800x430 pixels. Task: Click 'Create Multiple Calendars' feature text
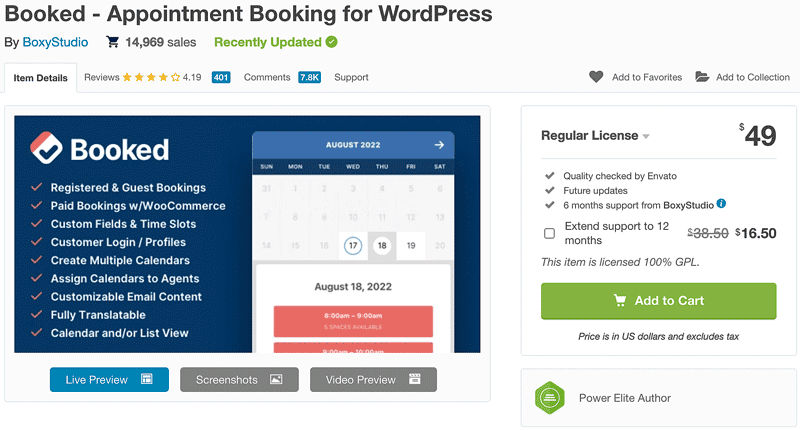coord(120,261)
